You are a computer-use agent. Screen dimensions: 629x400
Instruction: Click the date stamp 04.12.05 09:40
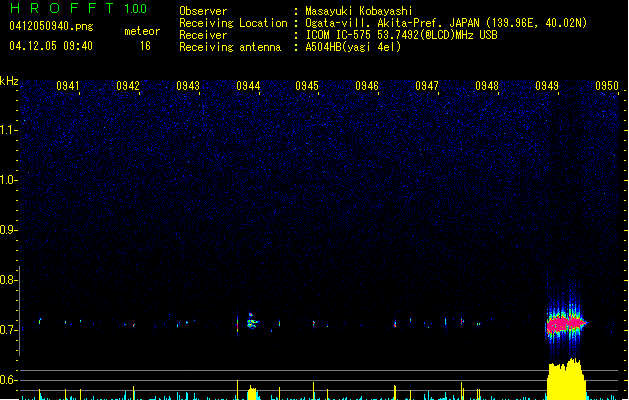click(x=51, y=46)
